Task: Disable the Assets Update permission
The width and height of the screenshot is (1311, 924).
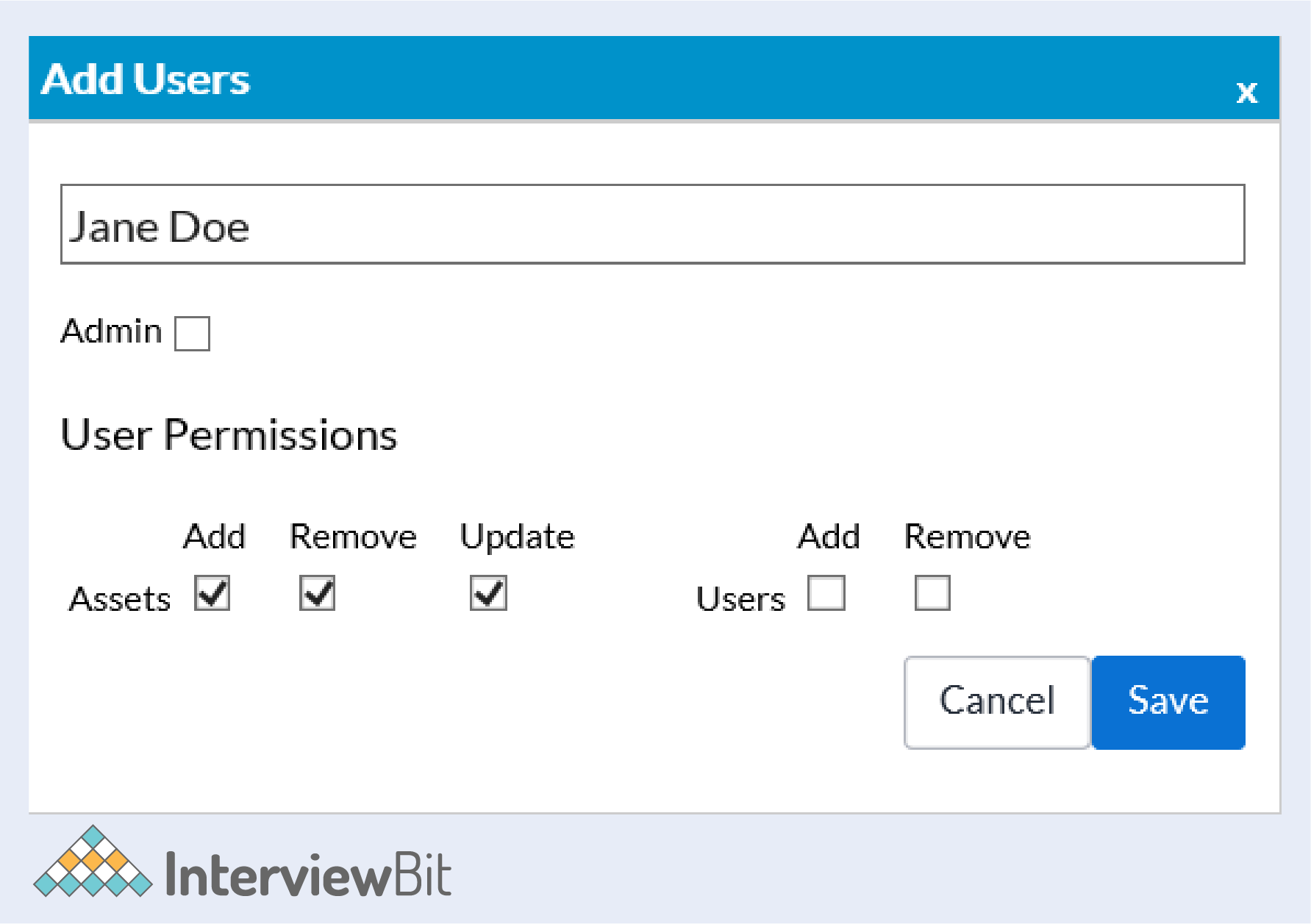Action: (488, 593)
